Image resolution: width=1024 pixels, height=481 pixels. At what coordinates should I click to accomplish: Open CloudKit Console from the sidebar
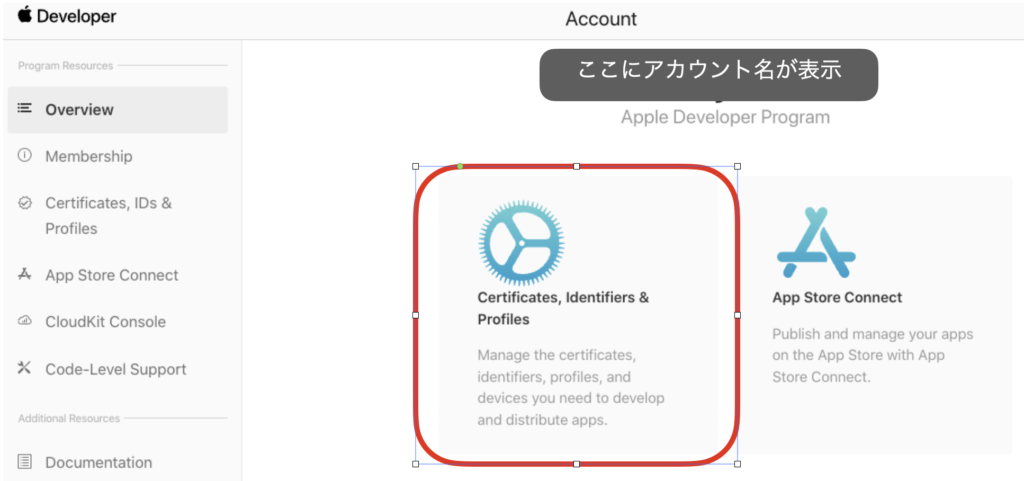(x=105, y=322)
